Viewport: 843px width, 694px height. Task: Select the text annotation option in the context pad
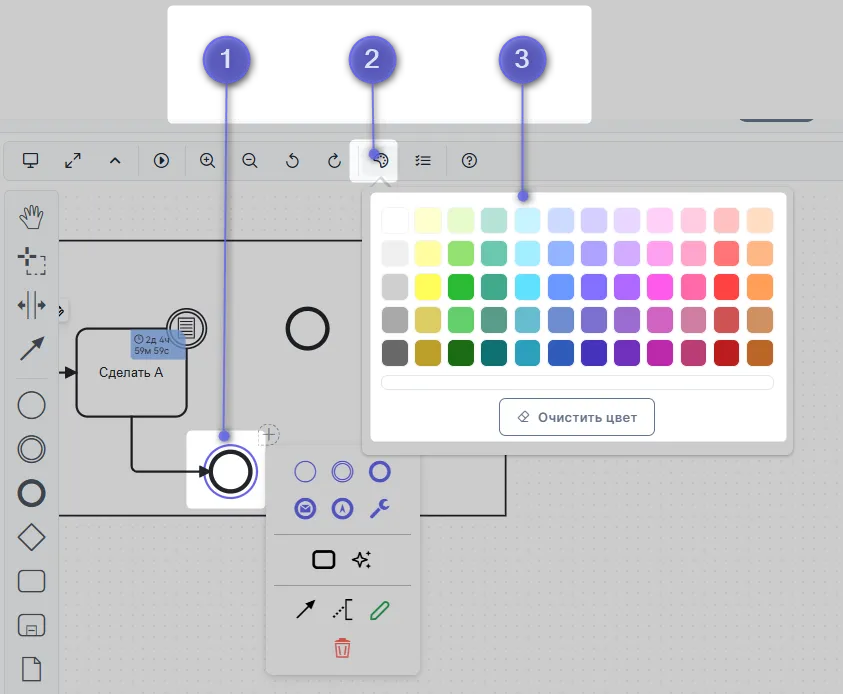(342, 609)
